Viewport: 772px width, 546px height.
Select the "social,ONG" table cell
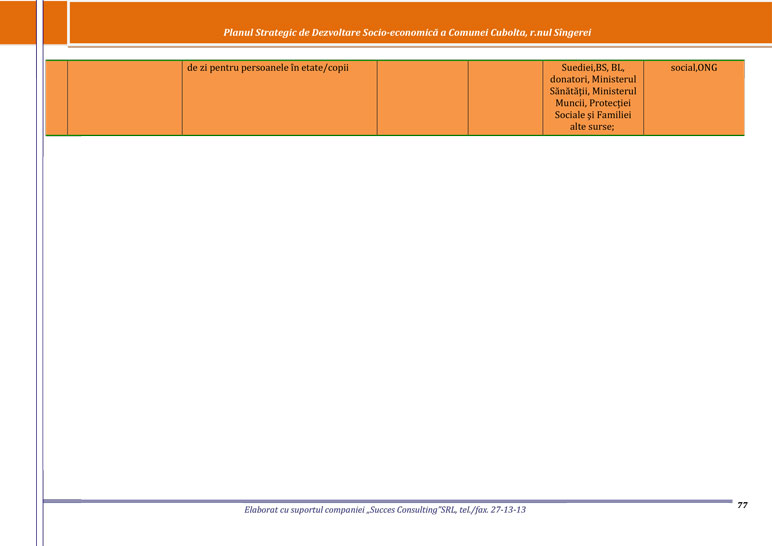pyautogui.click(x=693, y=68)
